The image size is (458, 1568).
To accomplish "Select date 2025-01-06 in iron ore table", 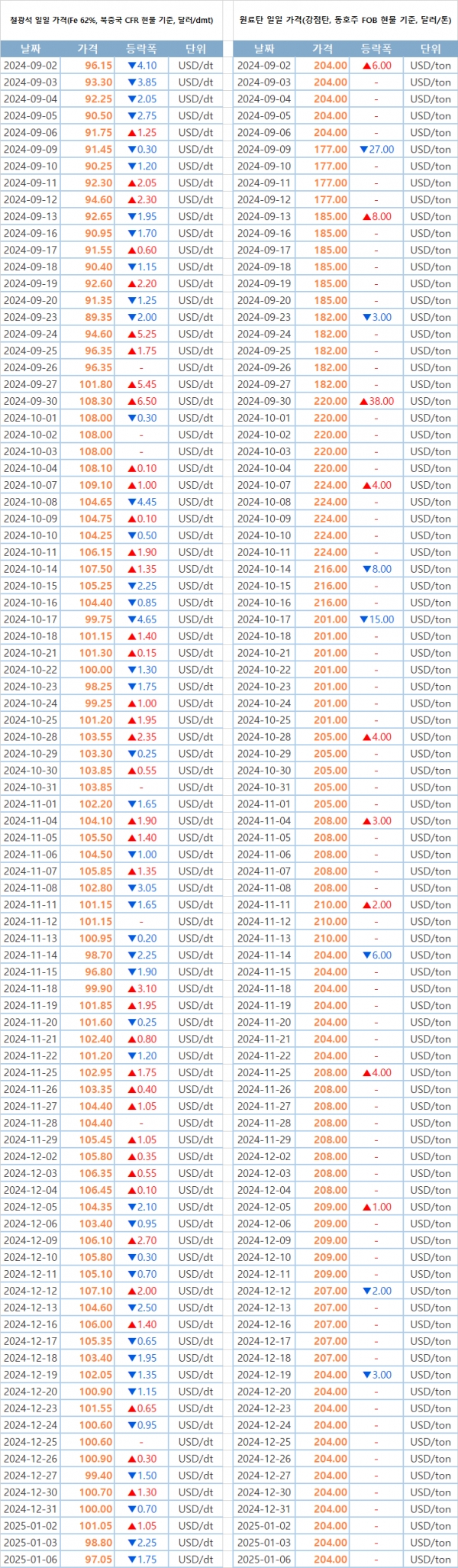I will 31,1560.
